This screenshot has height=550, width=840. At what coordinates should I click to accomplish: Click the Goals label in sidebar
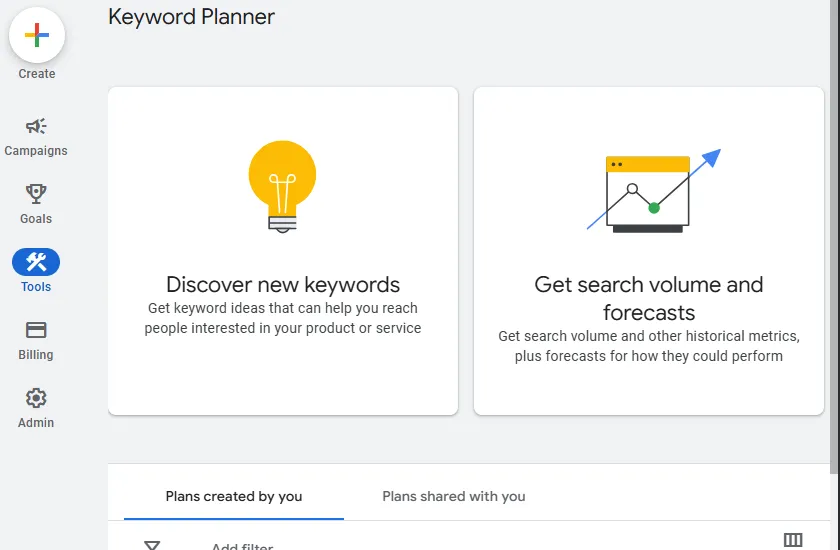coord(36,219)
